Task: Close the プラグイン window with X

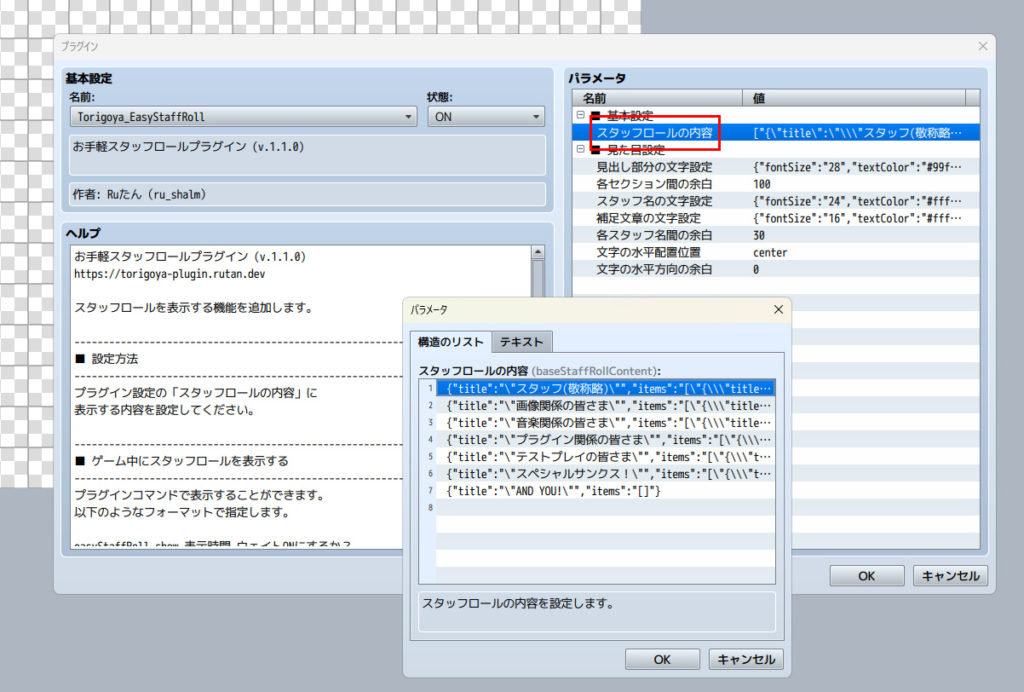Action: [983, 46]
